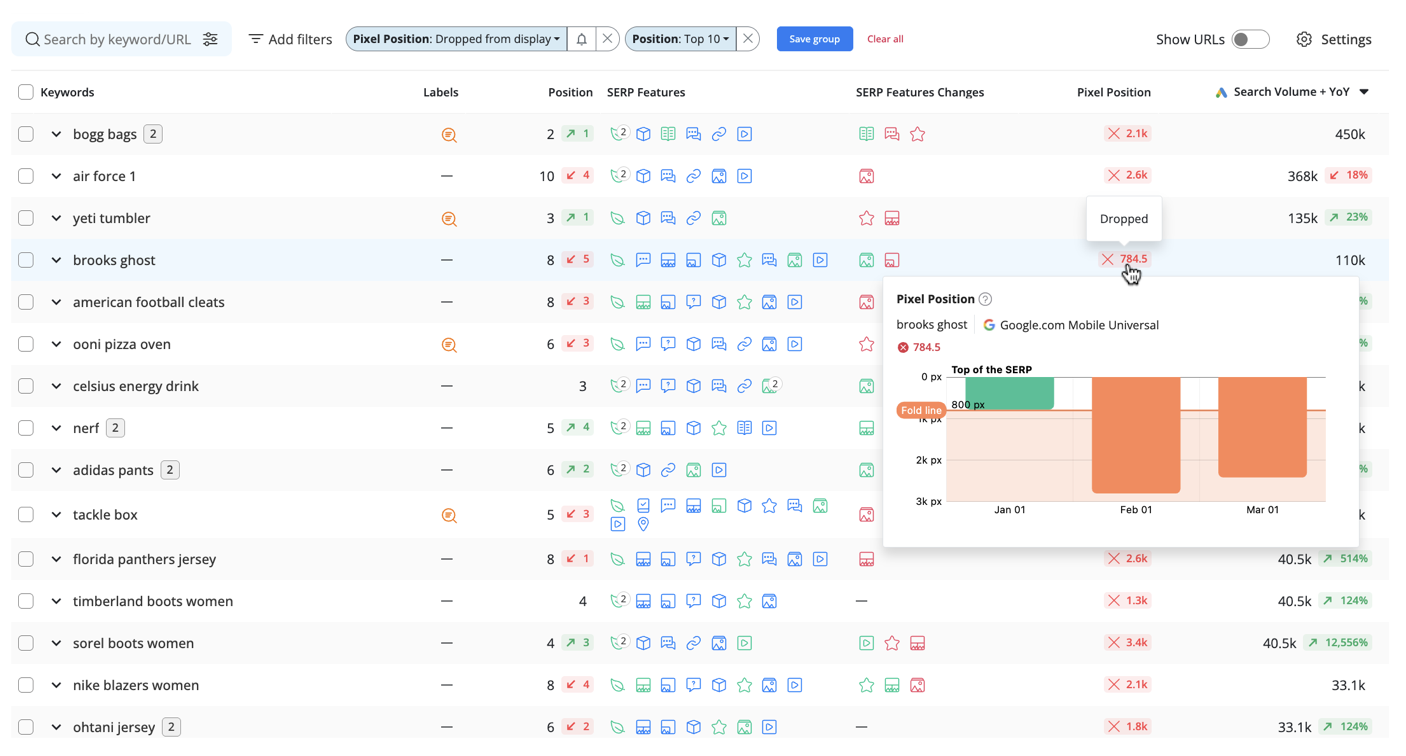Click Clear all link
The width and height of the screenshot is (1406, 756).
coord(885,39)
